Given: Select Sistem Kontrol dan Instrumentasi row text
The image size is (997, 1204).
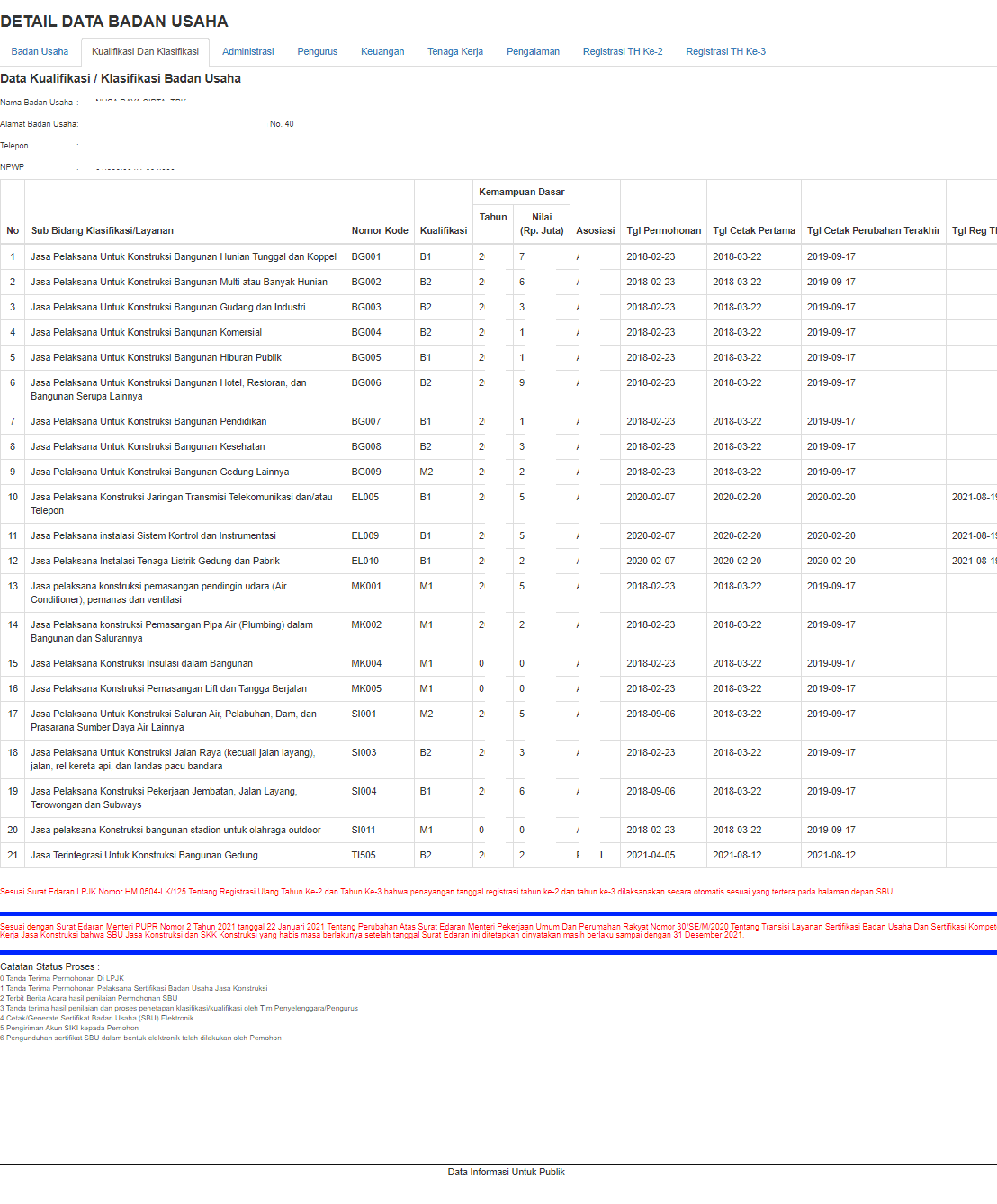Looking at the screenshot, I should tap(153, 535).
